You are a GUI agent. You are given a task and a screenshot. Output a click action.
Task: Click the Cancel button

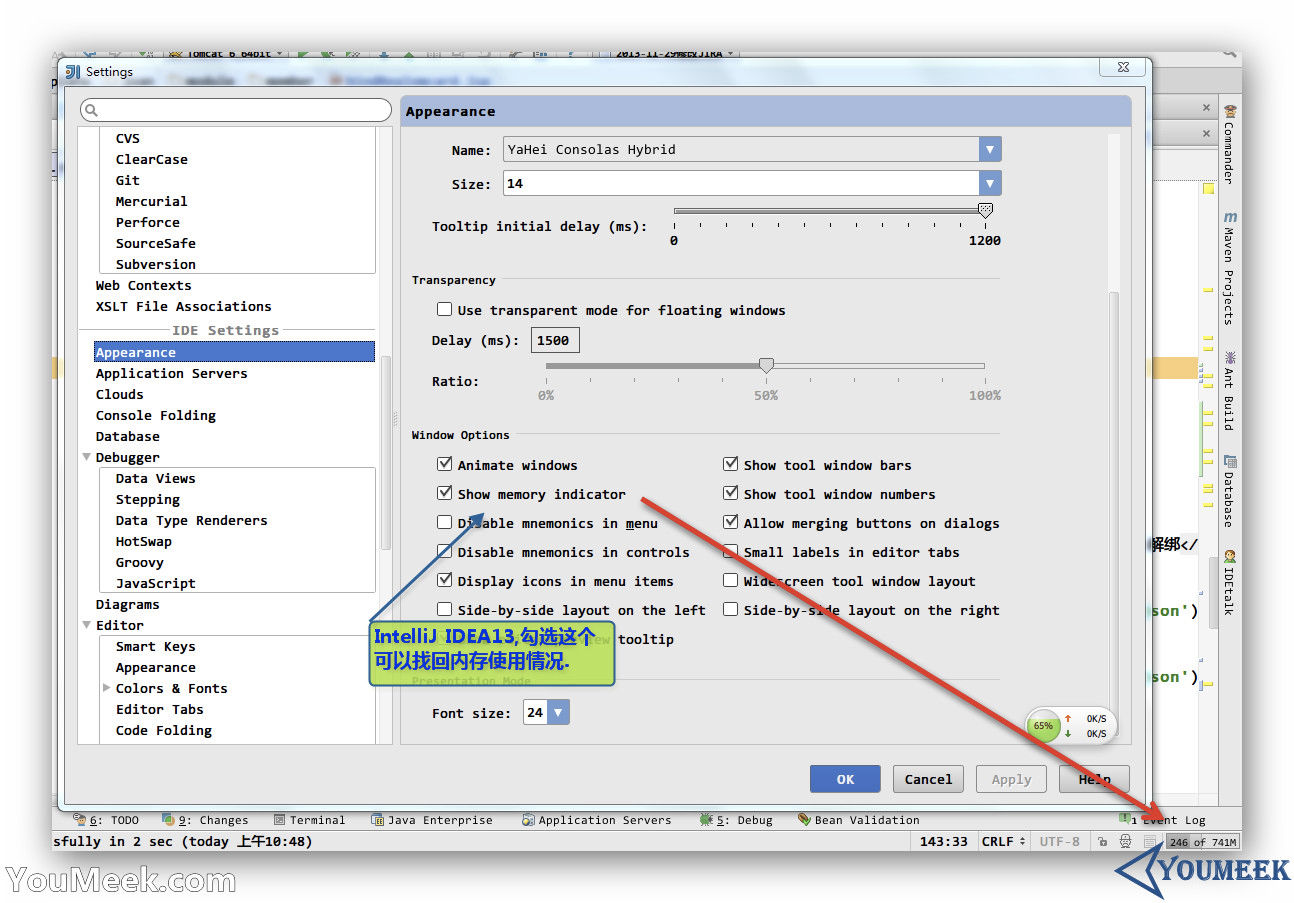(928, 780)
